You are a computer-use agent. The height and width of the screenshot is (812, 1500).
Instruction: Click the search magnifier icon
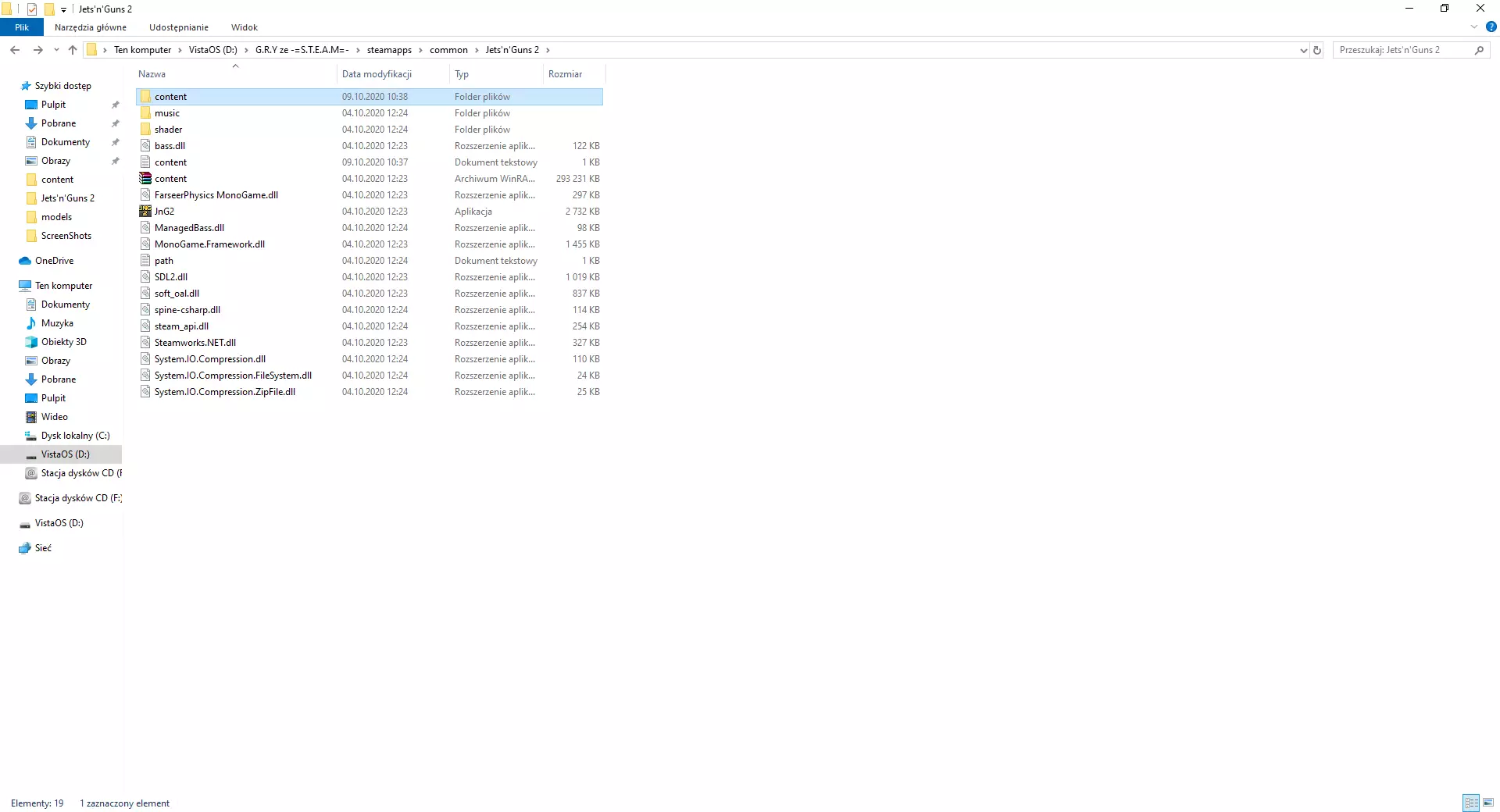(x=1479, y=50)
